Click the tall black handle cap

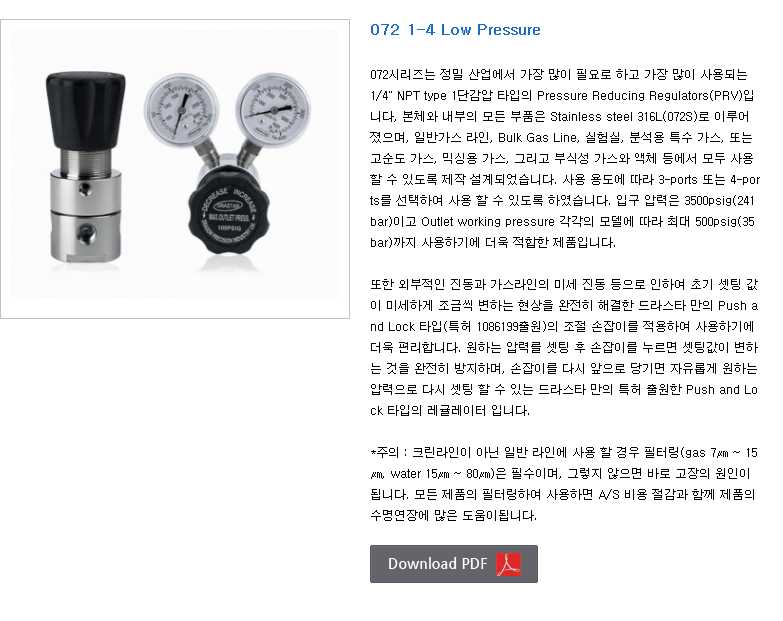[86, 110]
